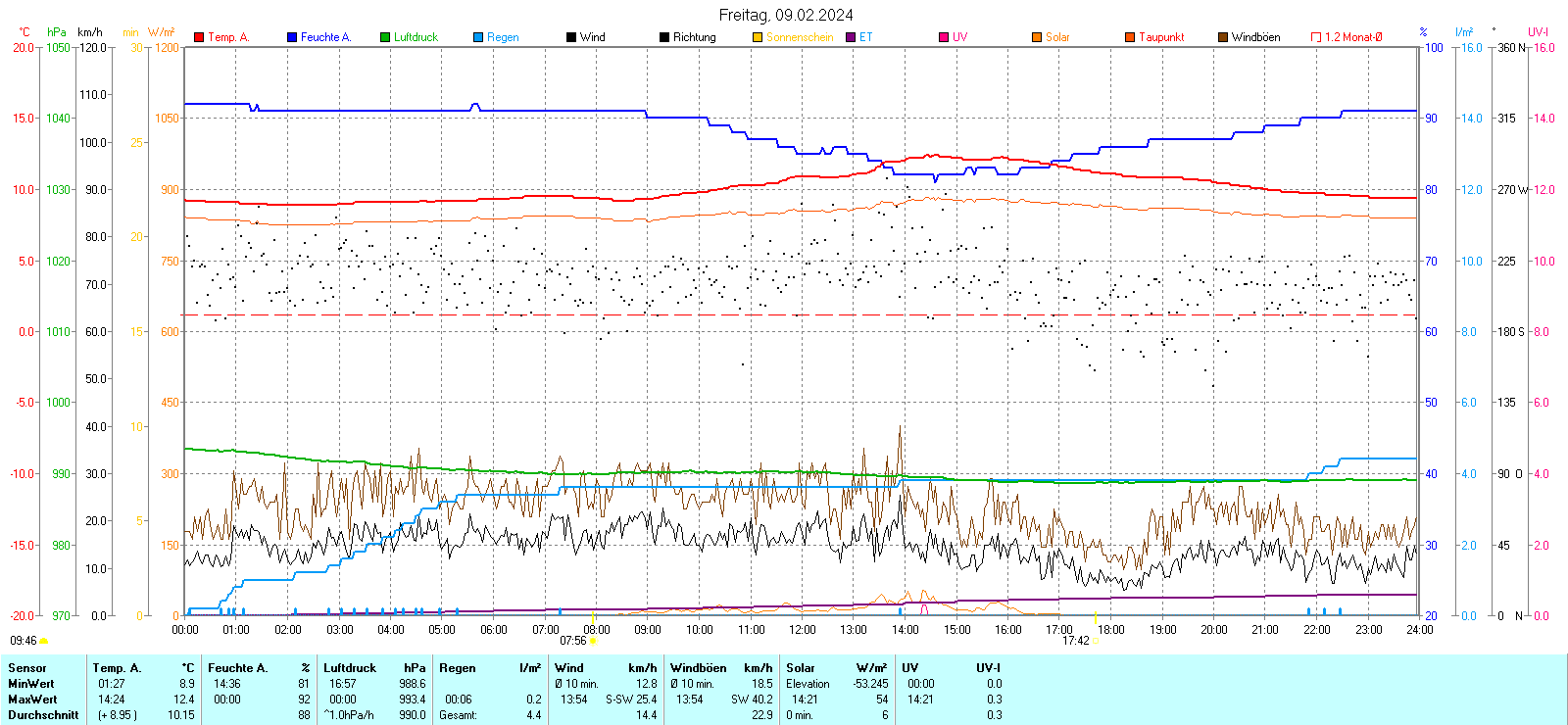The width and height of the screenshot is (1568, 725).
Task: Click the Taupunkt legend label
Action: point(1161,37)
